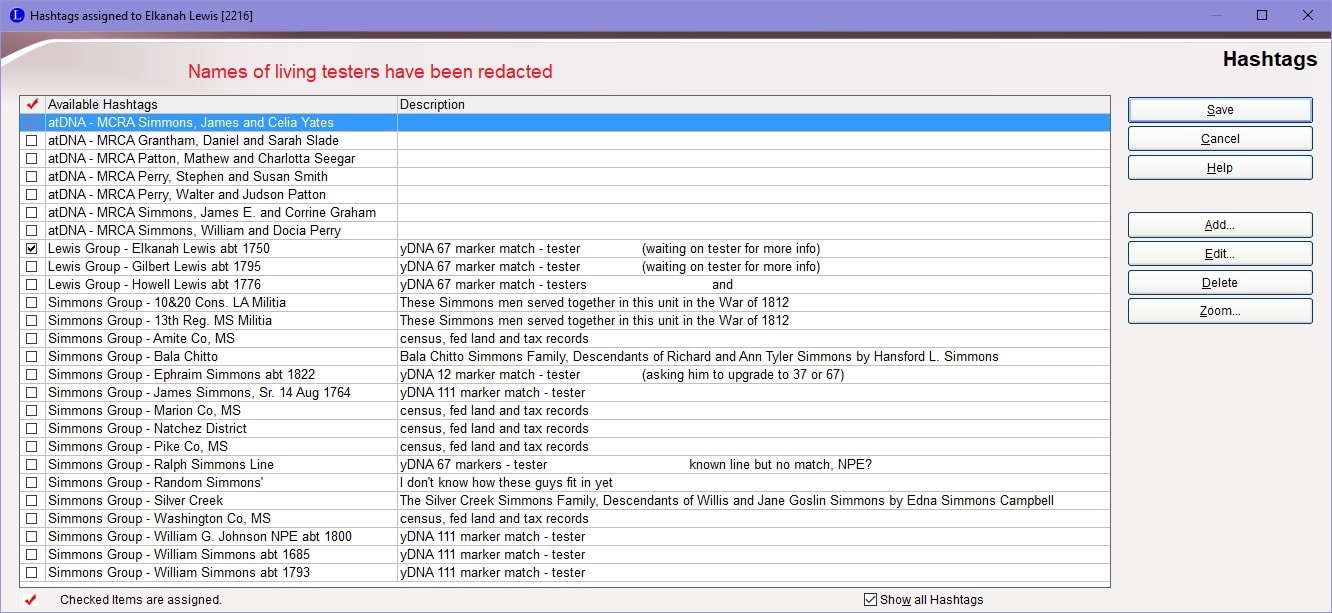Uncheck Lewis Group - Elkanah Lewis abt 1750
This screenshot has height=613, width=1332.
coord(32,249)
